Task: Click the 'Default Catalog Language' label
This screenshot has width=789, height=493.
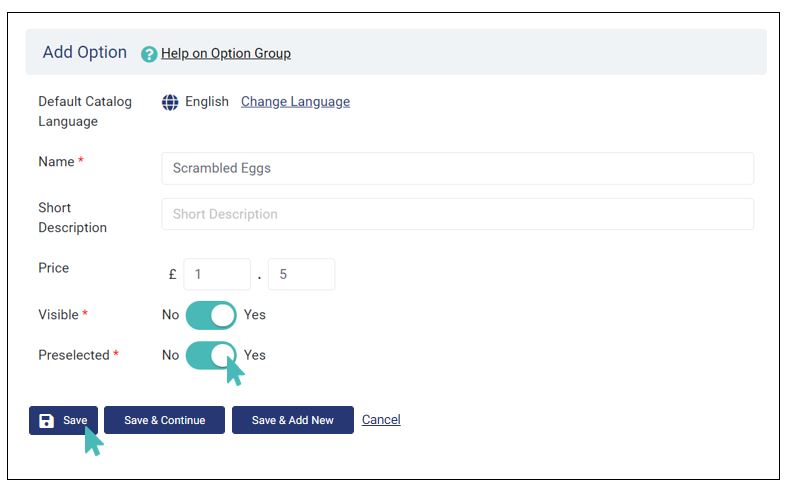Action: (85, 112)
